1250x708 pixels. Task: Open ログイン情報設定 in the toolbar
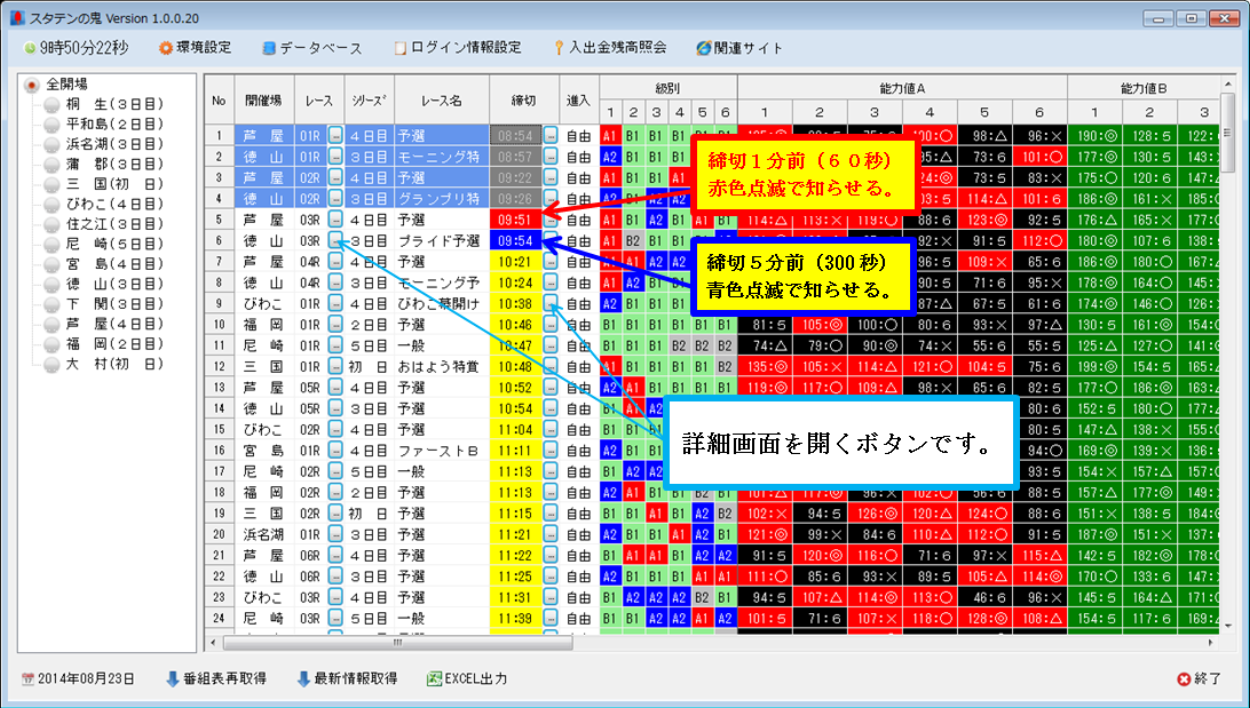pyautogui.click(x=458, y=47)
